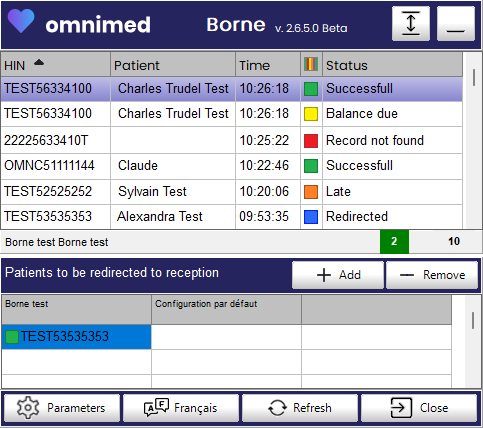Image resolution: width=483 pixels, height=428 pixels.
Task: Click the multicolor status column header icon
Action: click(x=311, y=64)
